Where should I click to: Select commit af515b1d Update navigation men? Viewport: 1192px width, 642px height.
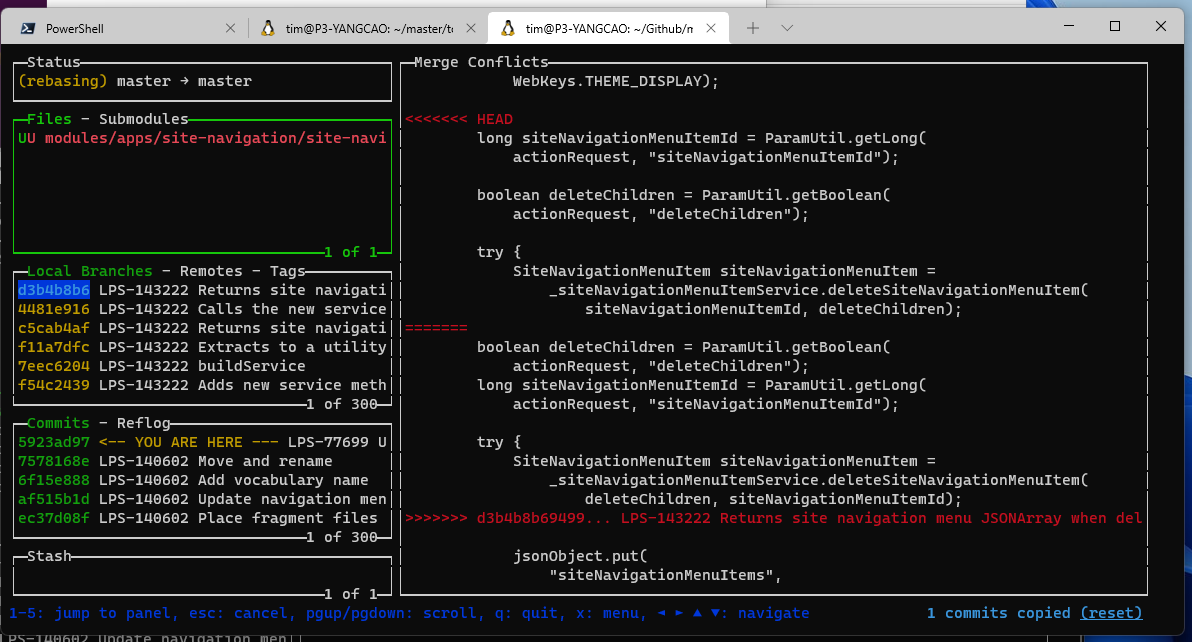(x=202, y=499)
